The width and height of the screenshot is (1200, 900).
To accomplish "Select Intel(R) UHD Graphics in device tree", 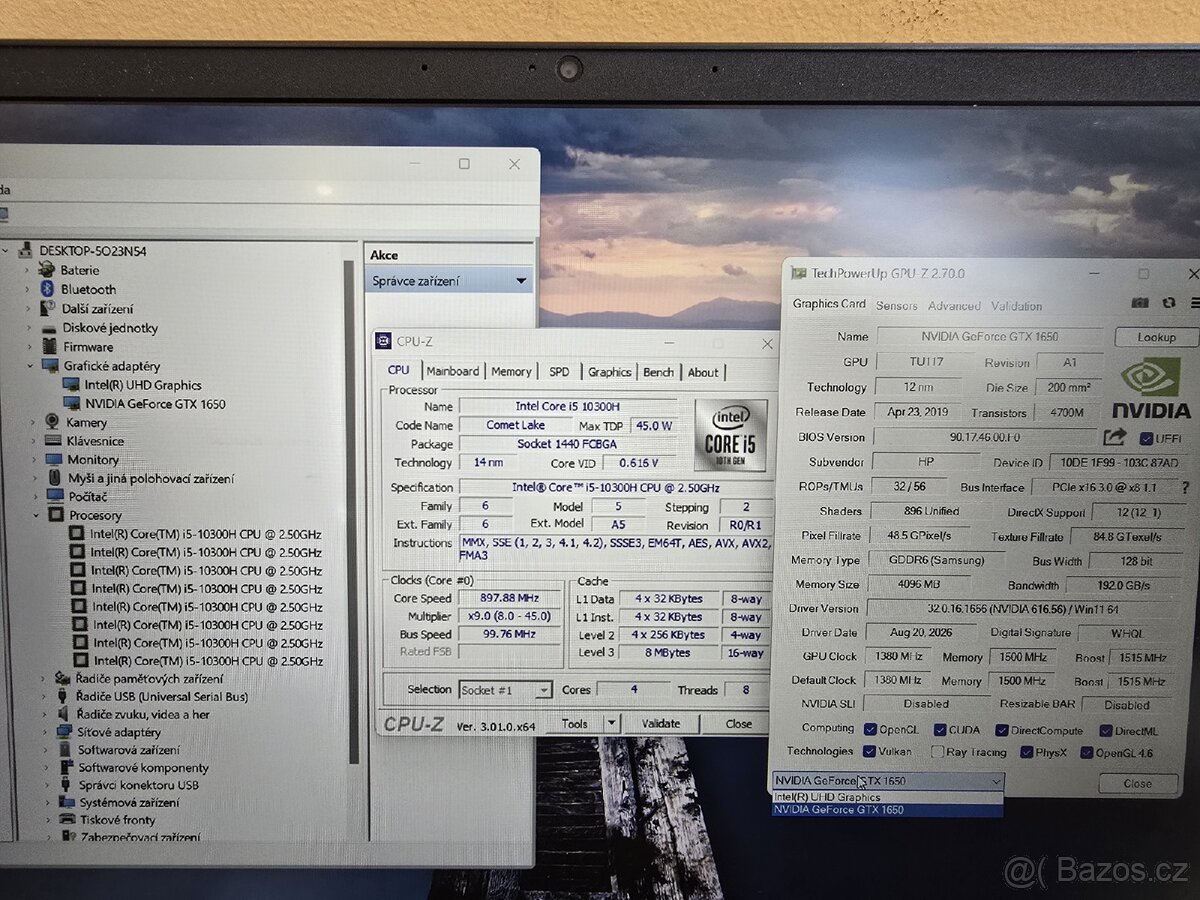I will coord(143,385).
